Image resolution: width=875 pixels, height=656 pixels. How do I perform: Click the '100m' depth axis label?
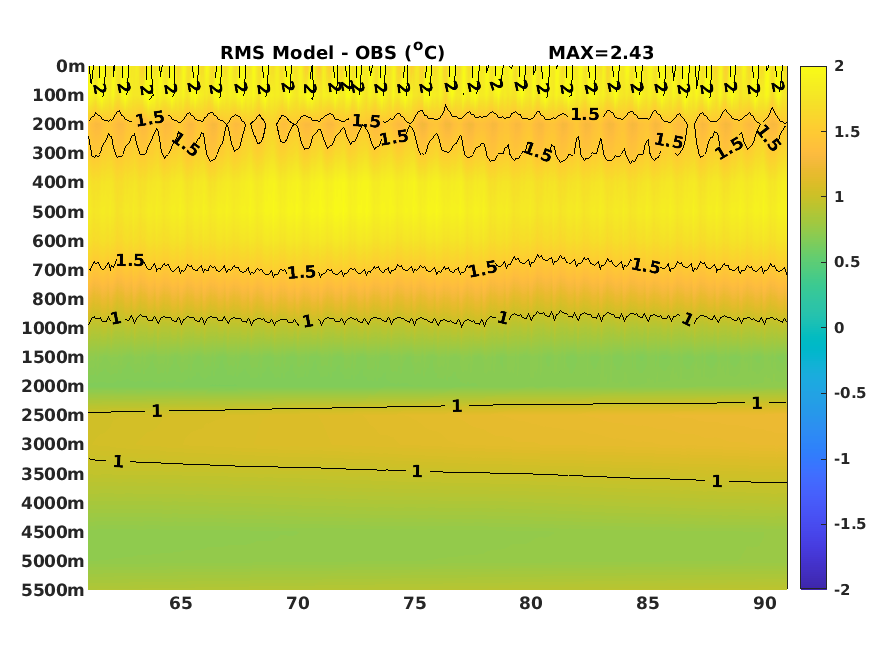tap(58, 95)
